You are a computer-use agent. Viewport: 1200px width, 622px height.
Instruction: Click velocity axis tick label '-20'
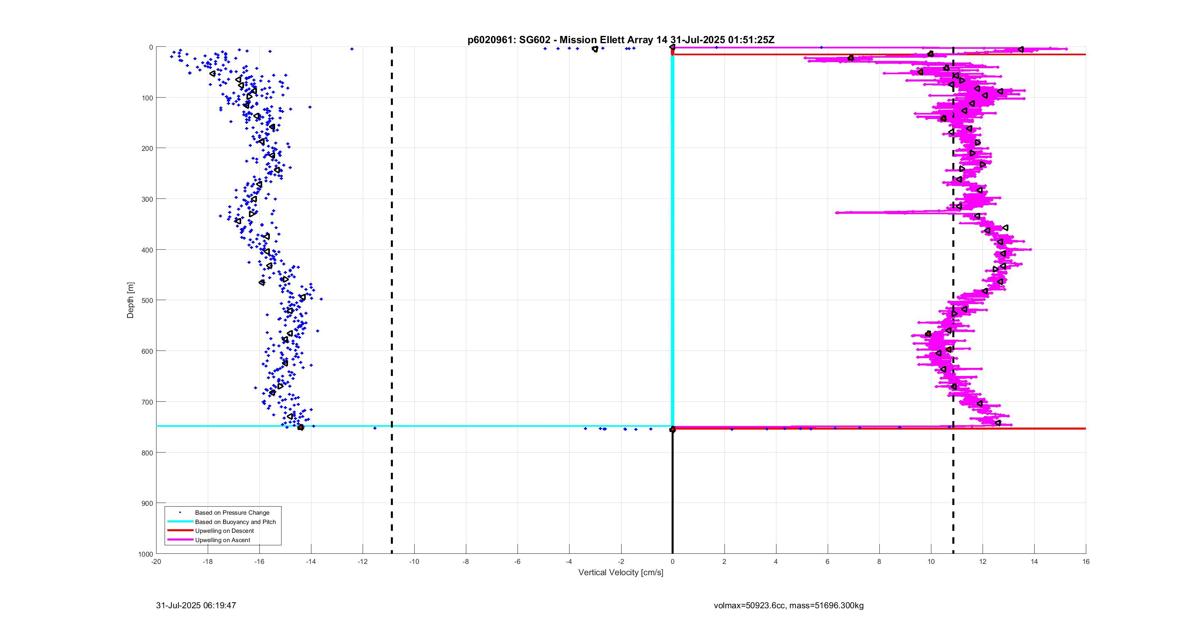(x=156, y=561)
